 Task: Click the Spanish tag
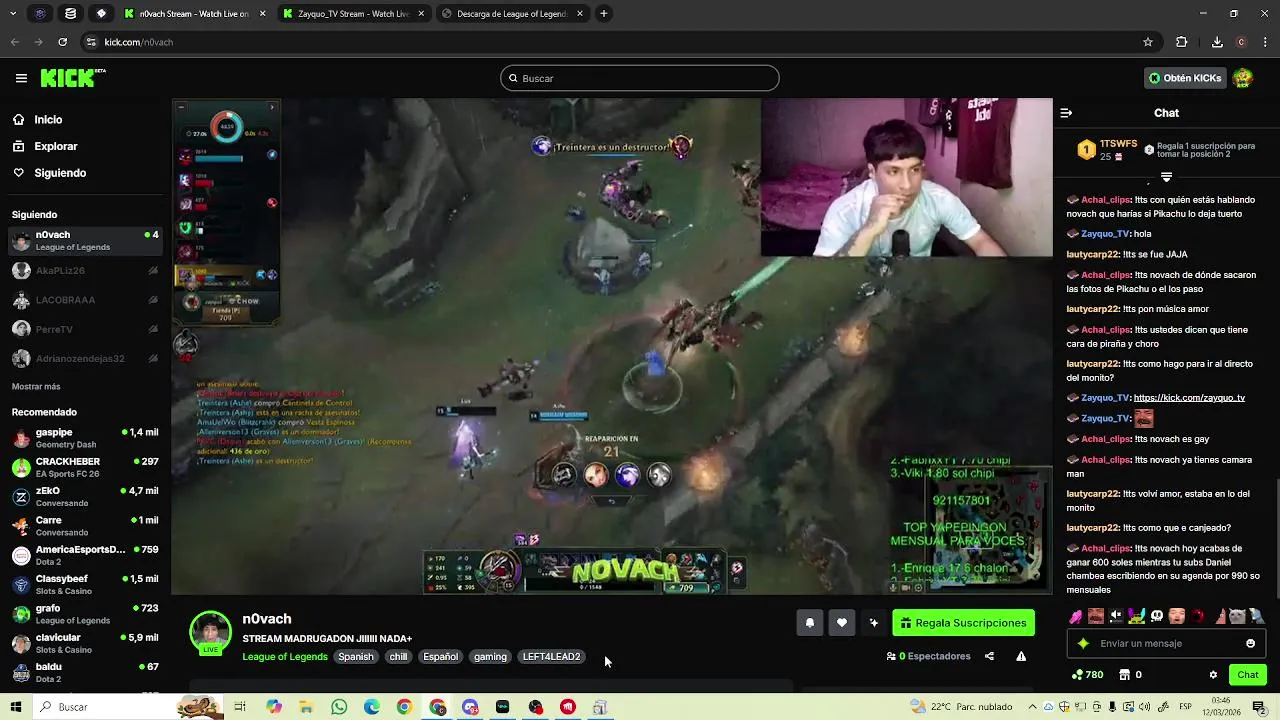355,657
